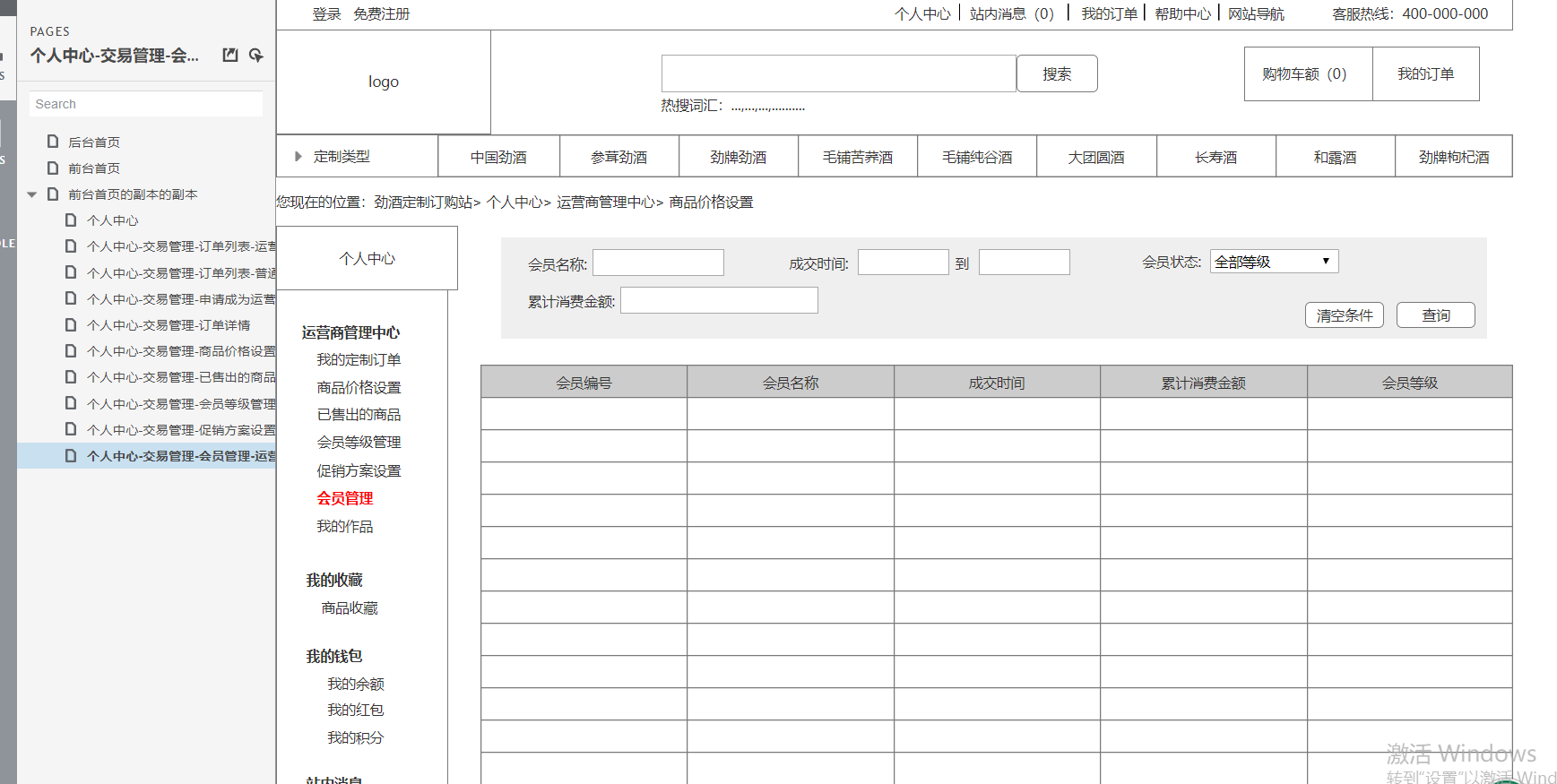Open 个人中心-交易管理-会员等级管理 page

(181, 404)
